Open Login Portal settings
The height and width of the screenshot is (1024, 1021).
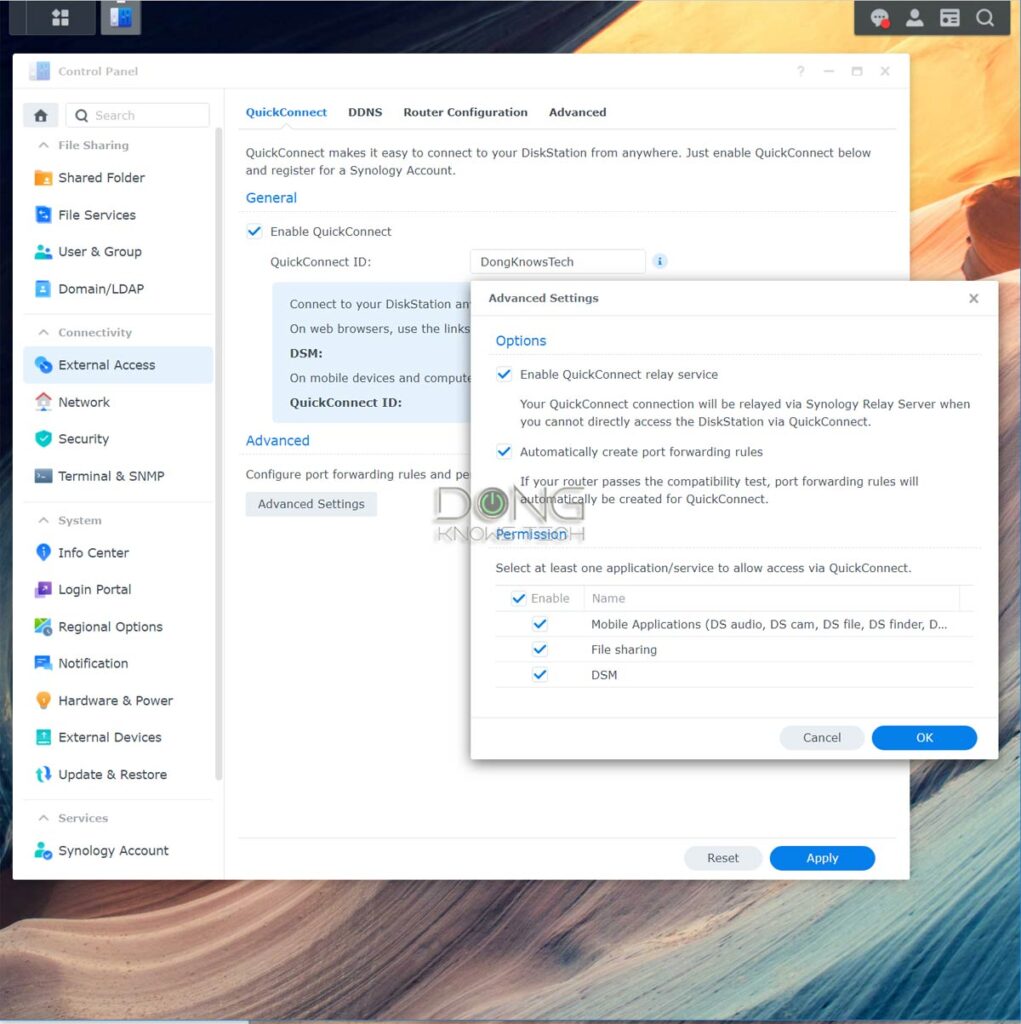coord(118,590)
